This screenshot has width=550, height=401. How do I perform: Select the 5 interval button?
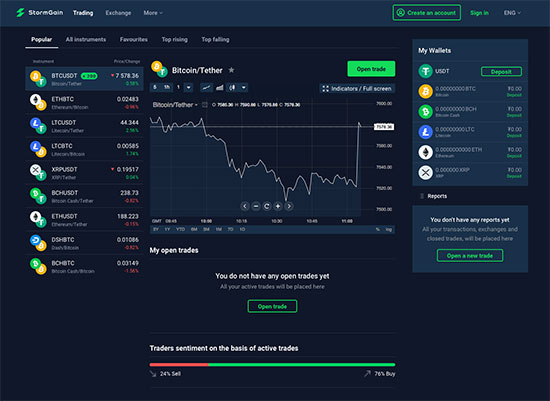tap(155, 87)
